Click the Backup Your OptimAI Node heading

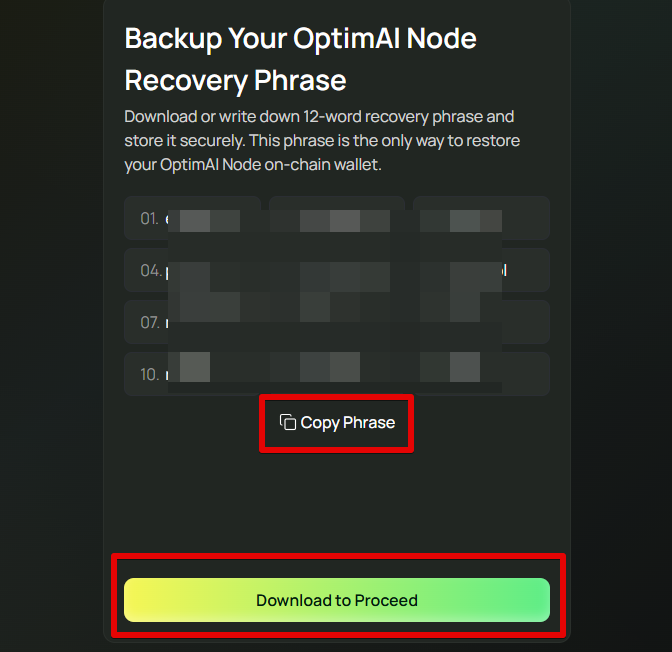pos(300,39)
